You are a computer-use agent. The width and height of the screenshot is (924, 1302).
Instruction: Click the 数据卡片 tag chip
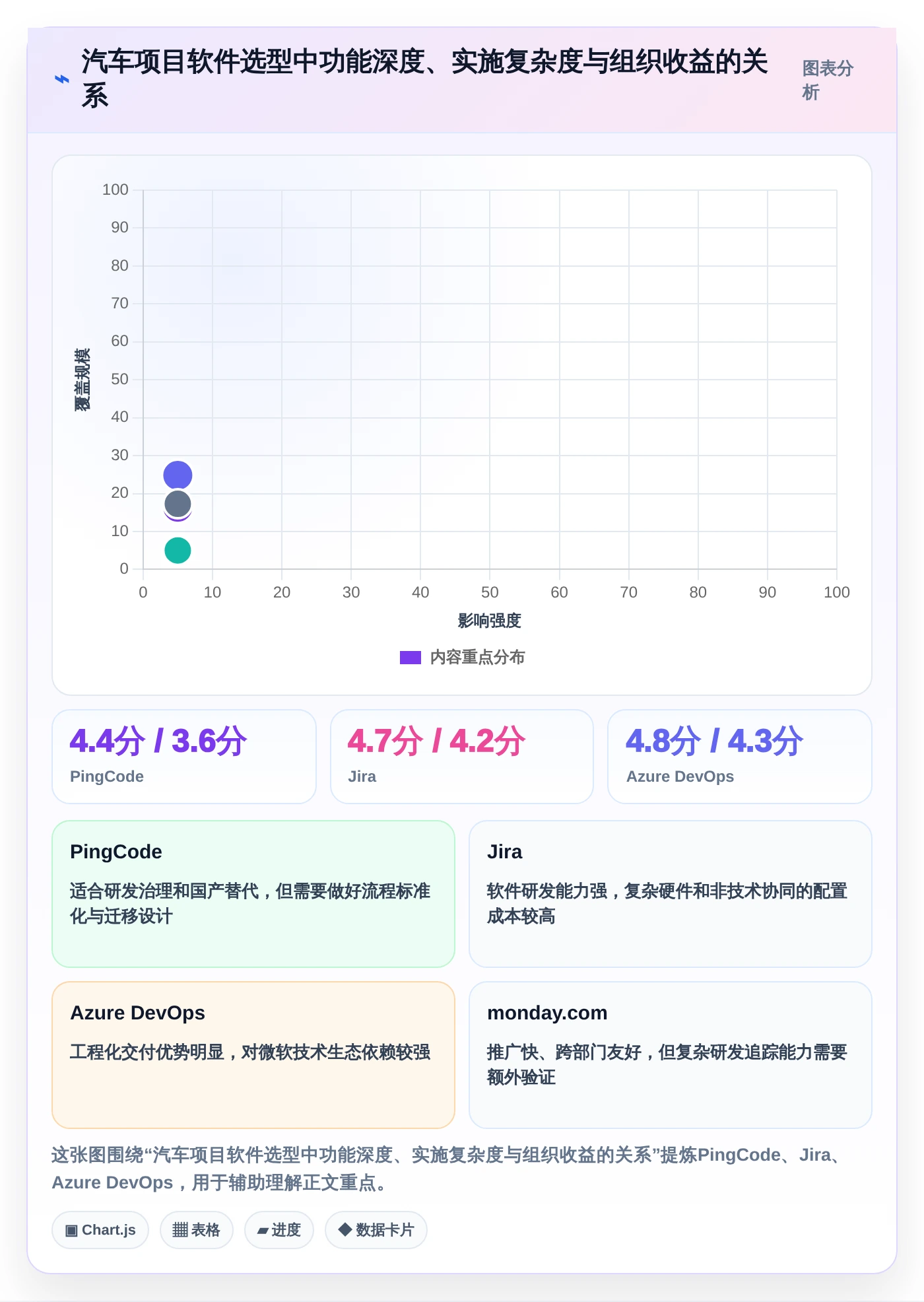click(x=376, y=1230)
